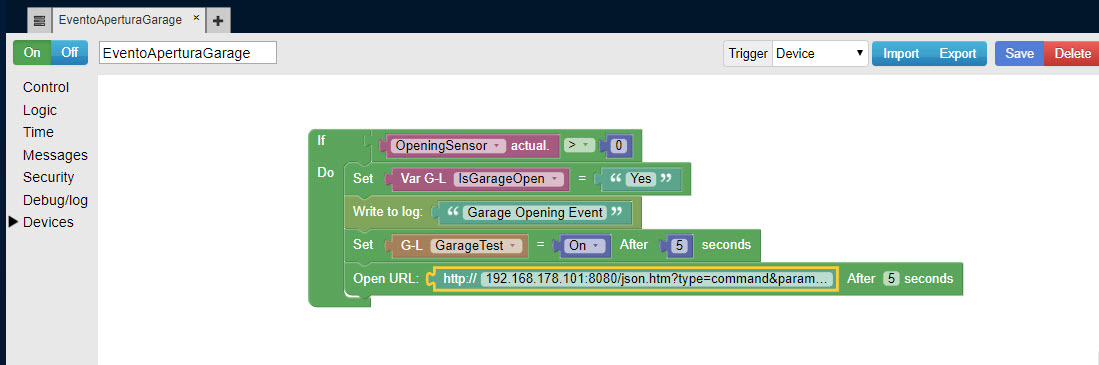1099x365 pixels.
Task: Open the Trigger Device dropdown
Action: [x=820, y=53]
